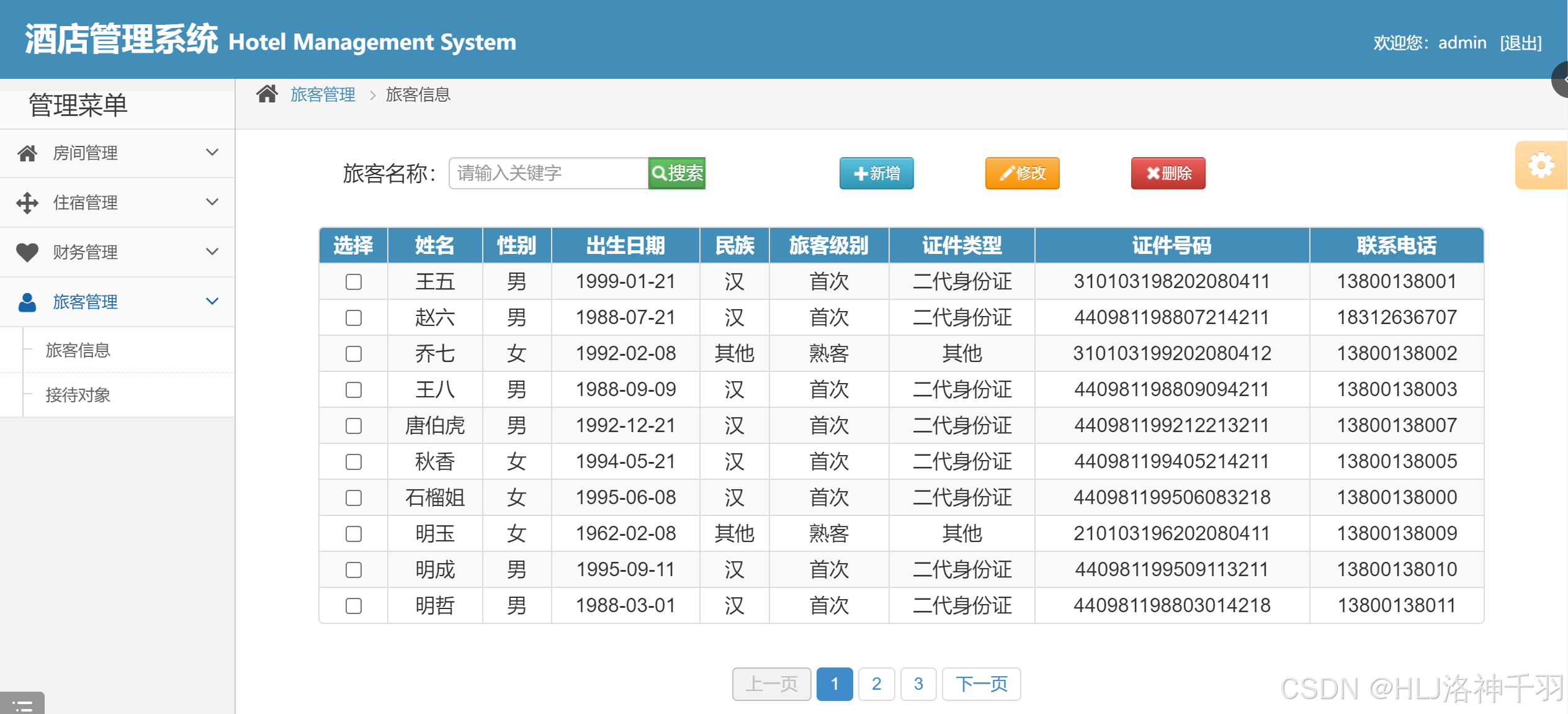1568x714 pixels.
Task: Click the house icon beside 房间管理
Action: click(x=27, y=153)
